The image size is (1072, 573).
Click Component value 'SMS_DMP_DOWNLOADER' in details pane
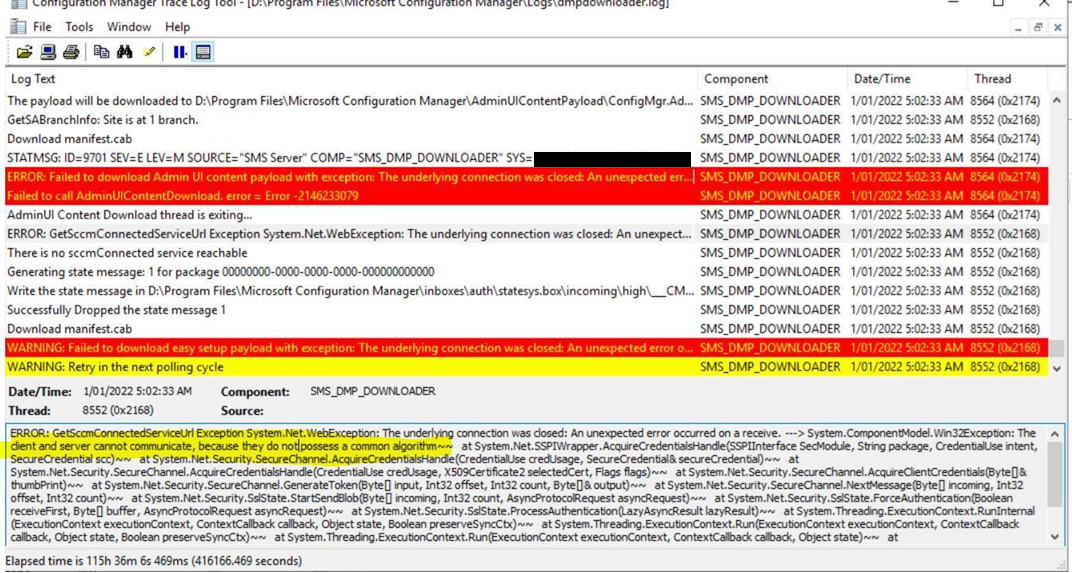[373, 392]
